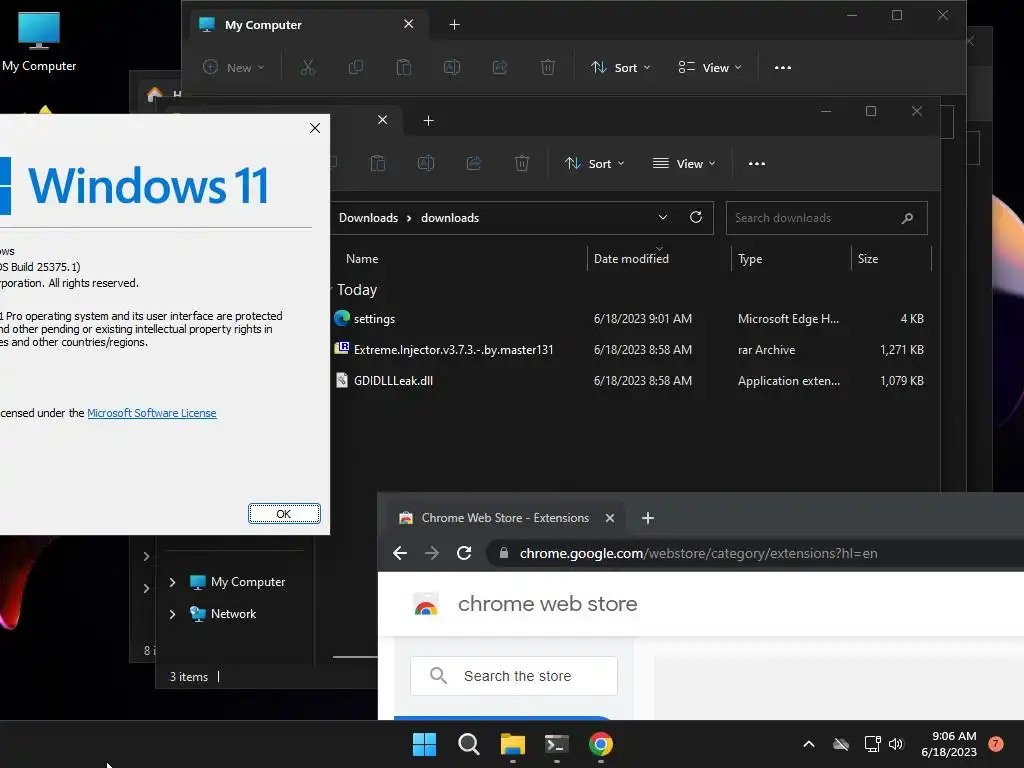Open See more options in My Computer toolbar
The image size is (1024, 768).
click(782, 67)
